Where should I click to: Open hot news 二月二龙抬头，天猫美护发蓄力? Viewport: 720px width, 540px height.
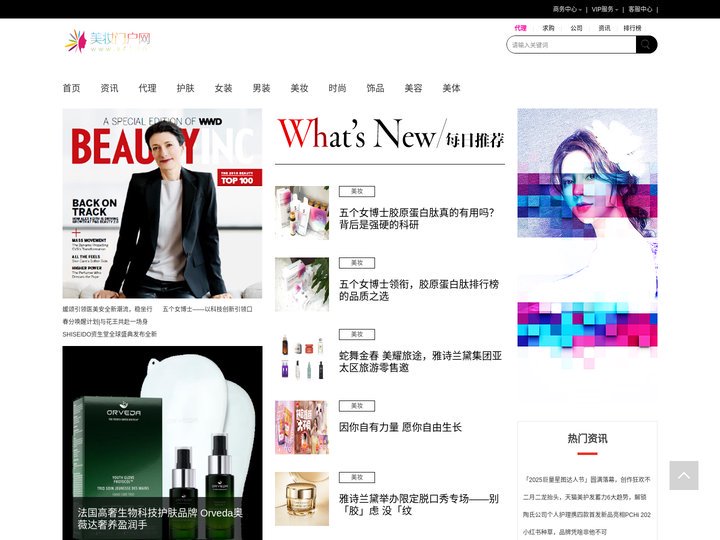point(585,497)
